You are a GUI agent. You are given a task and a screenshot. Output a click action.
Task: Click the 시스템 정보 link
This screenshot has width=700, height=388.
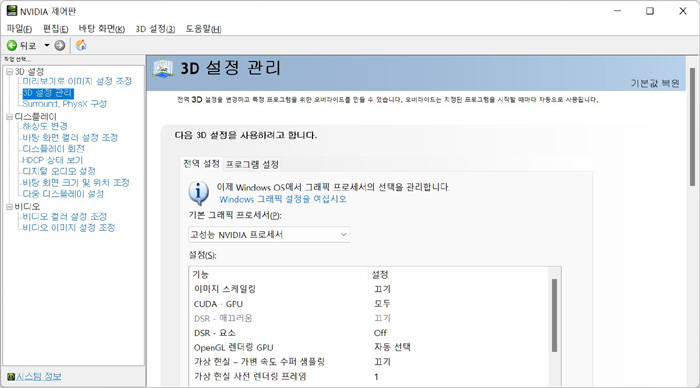[39, 376]
